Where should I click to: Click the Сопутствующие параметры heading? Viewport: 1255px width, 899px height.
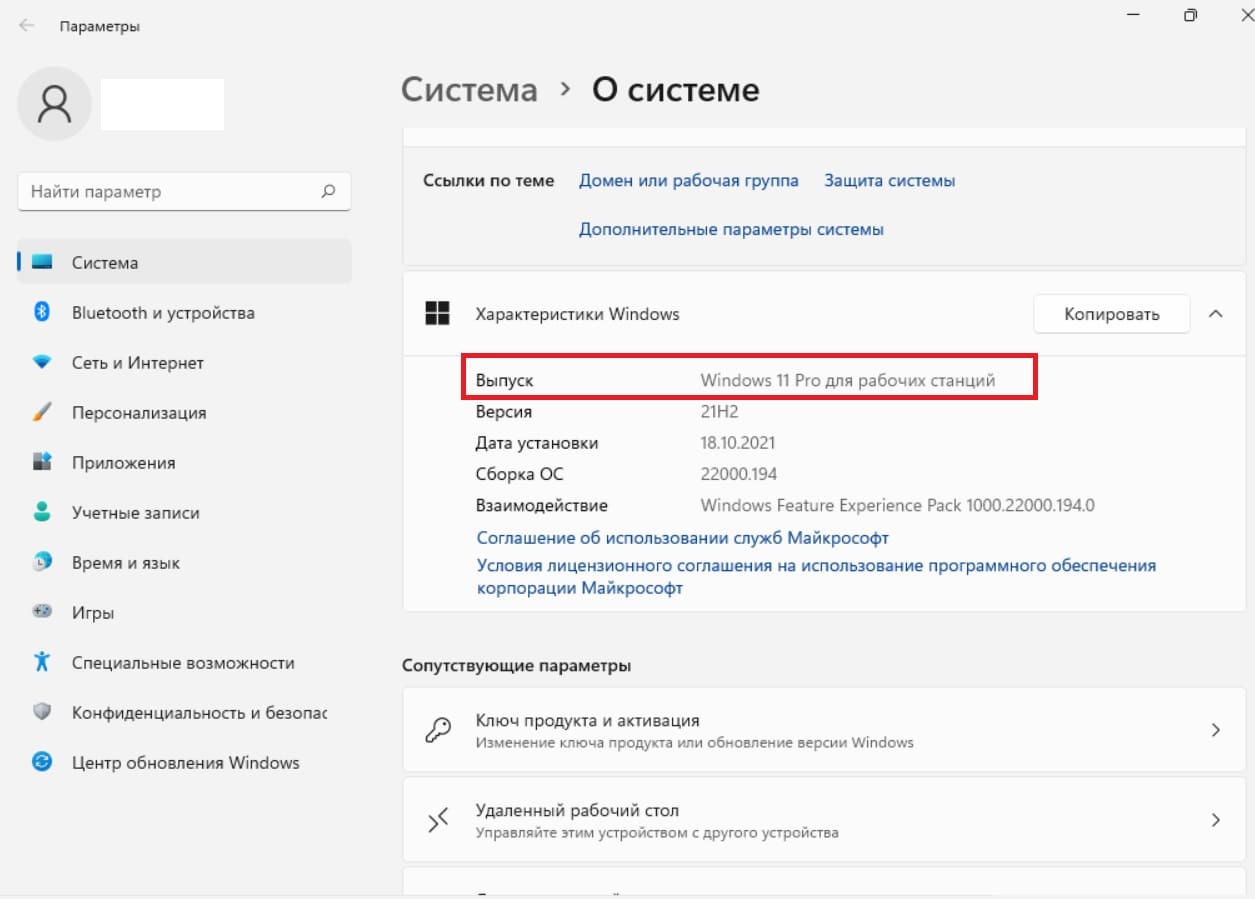(x=517, y=665)
